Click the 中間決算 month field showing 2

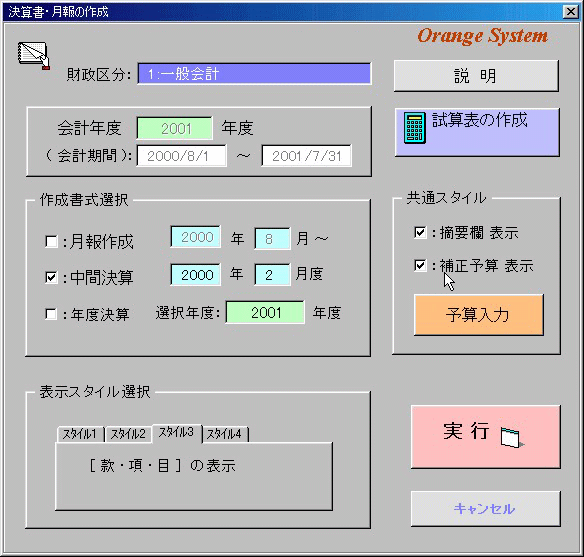272,275
